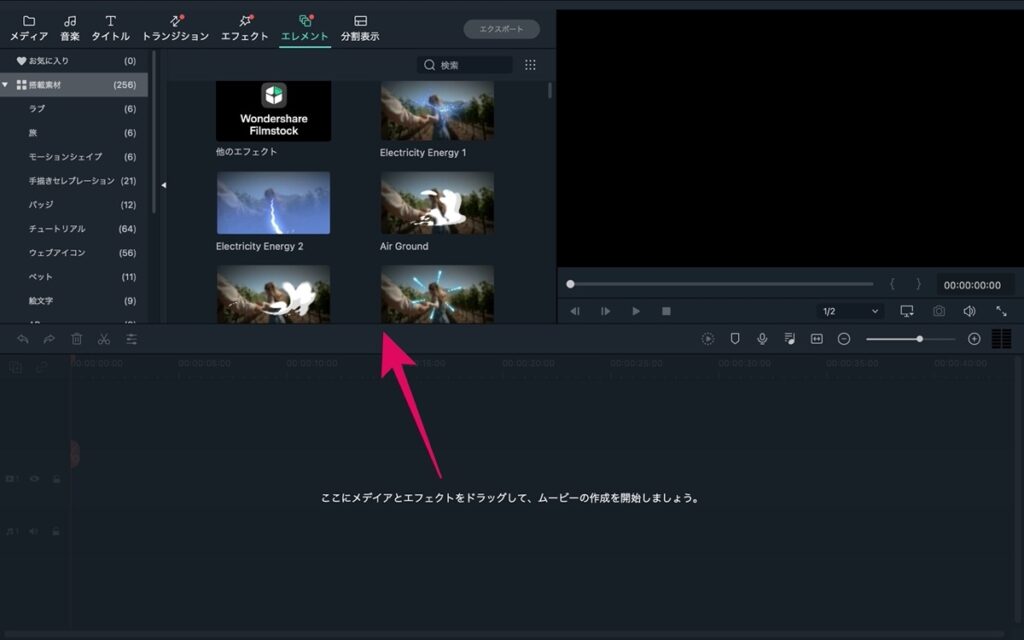
Task: Click the 00:00:00:00 timecode field
Action: pos(972,285)
